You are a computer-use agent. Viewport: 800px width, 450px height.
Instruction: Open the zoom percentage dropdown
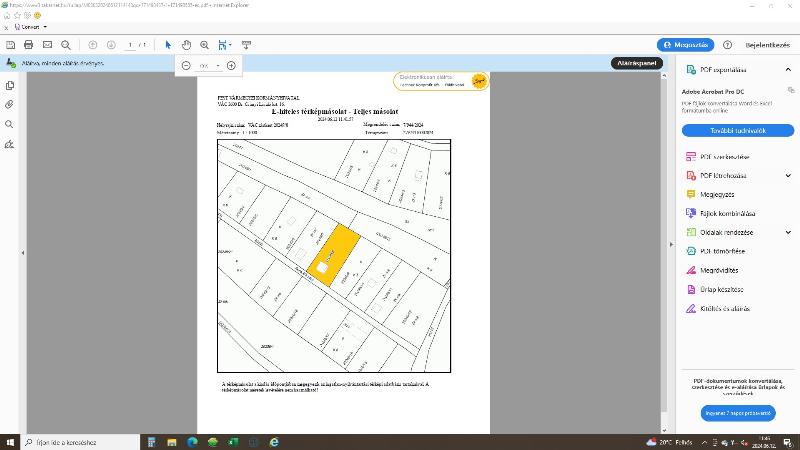point(218,65)
